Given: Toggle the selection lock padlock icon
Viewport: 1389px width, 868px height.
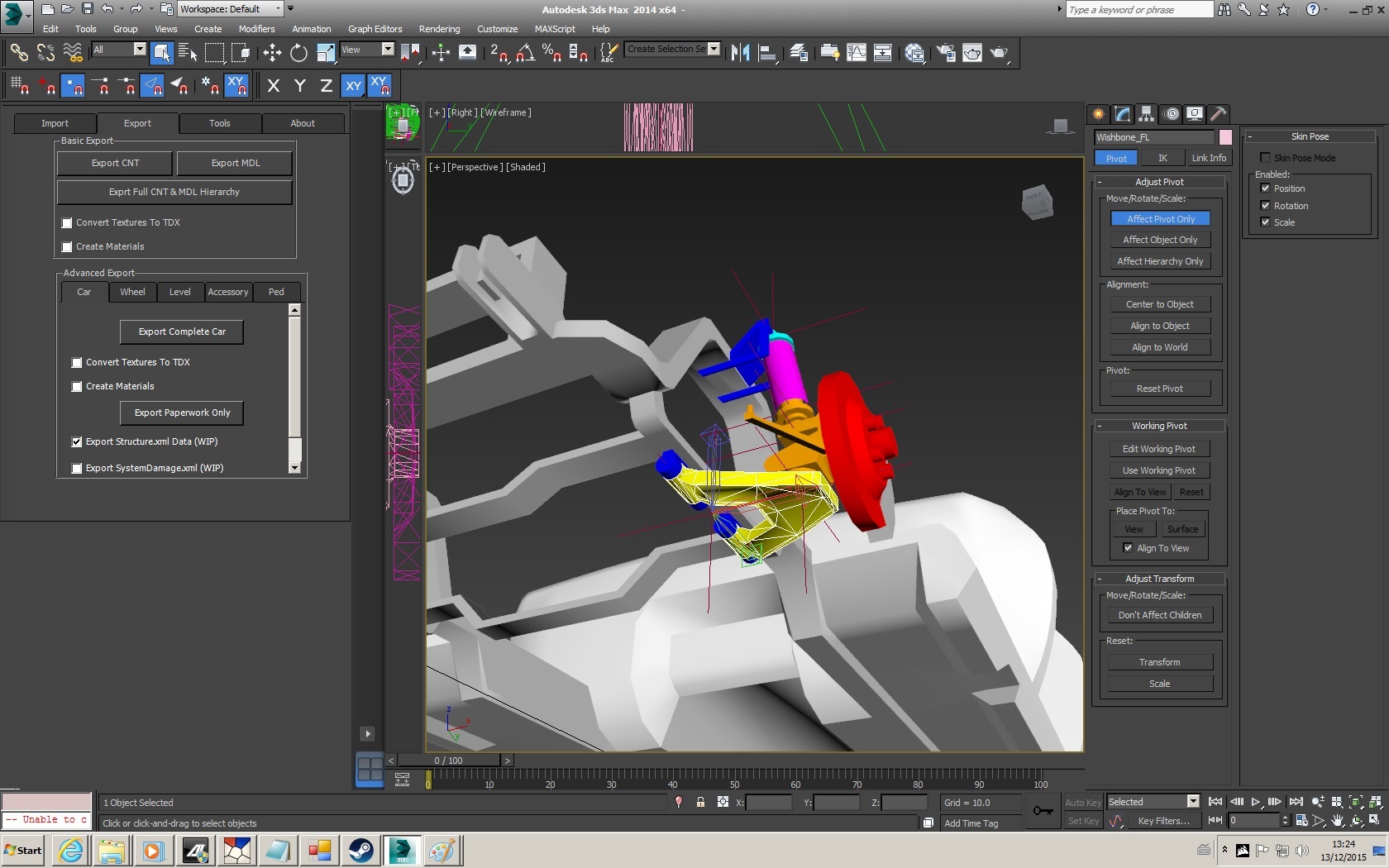Looking at the screenshot, I should (700, 802).
